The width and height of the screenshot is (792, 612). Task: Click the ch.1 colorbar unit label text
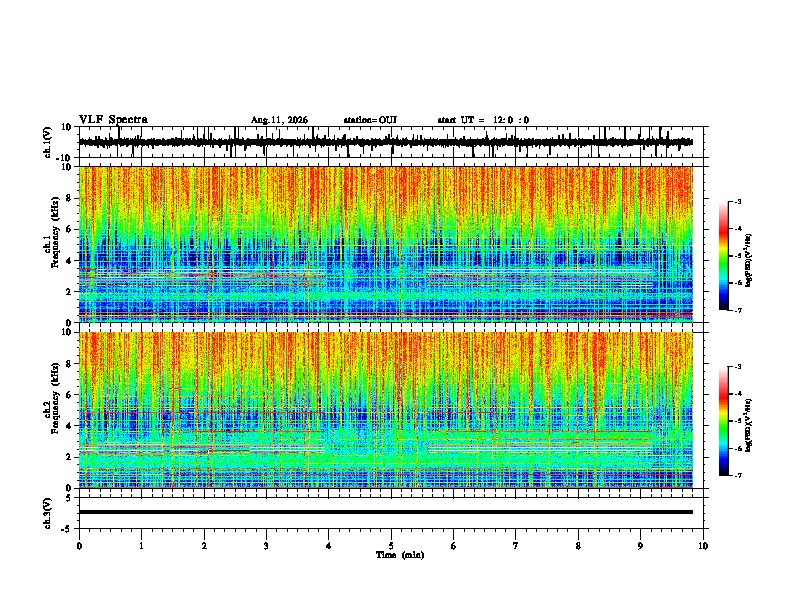click(748, 260)
